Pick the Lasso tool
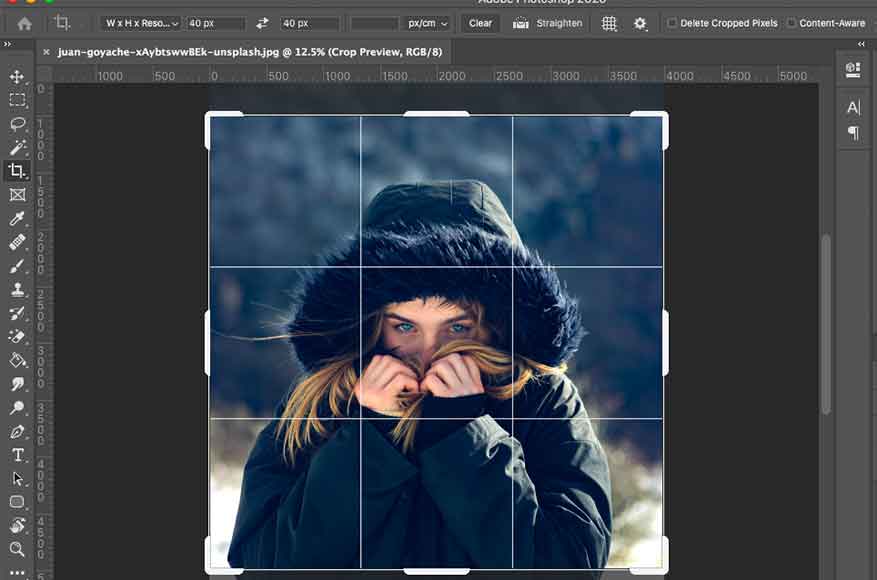Screen dimensions: 877x580 (17, 124)
